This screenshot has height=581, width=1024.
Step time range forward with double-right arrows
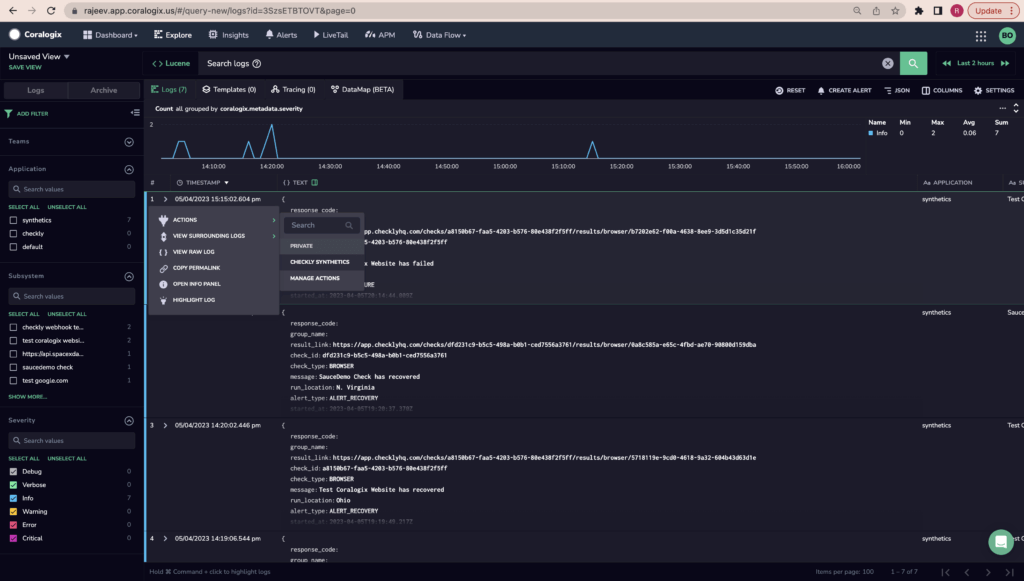[x=1005, y=63]
